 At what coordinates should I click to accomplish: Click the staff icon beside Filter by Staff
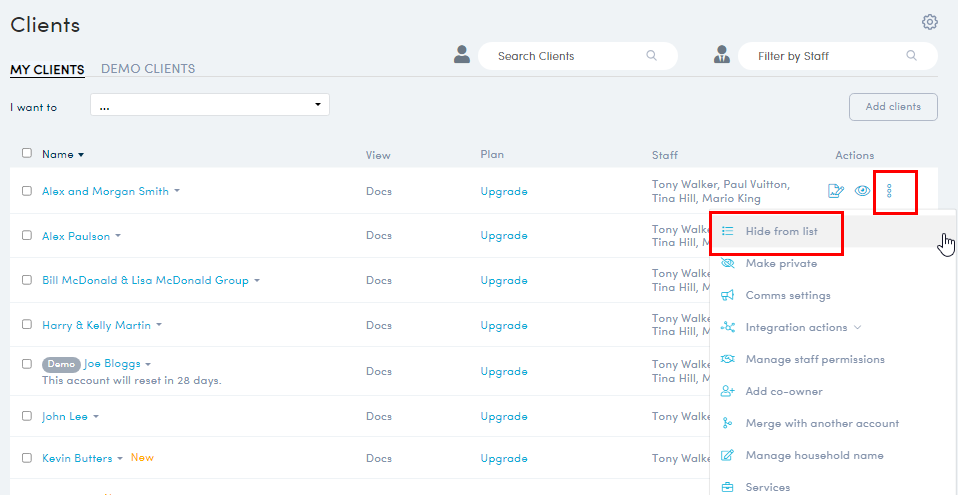(x=722, y=55)
